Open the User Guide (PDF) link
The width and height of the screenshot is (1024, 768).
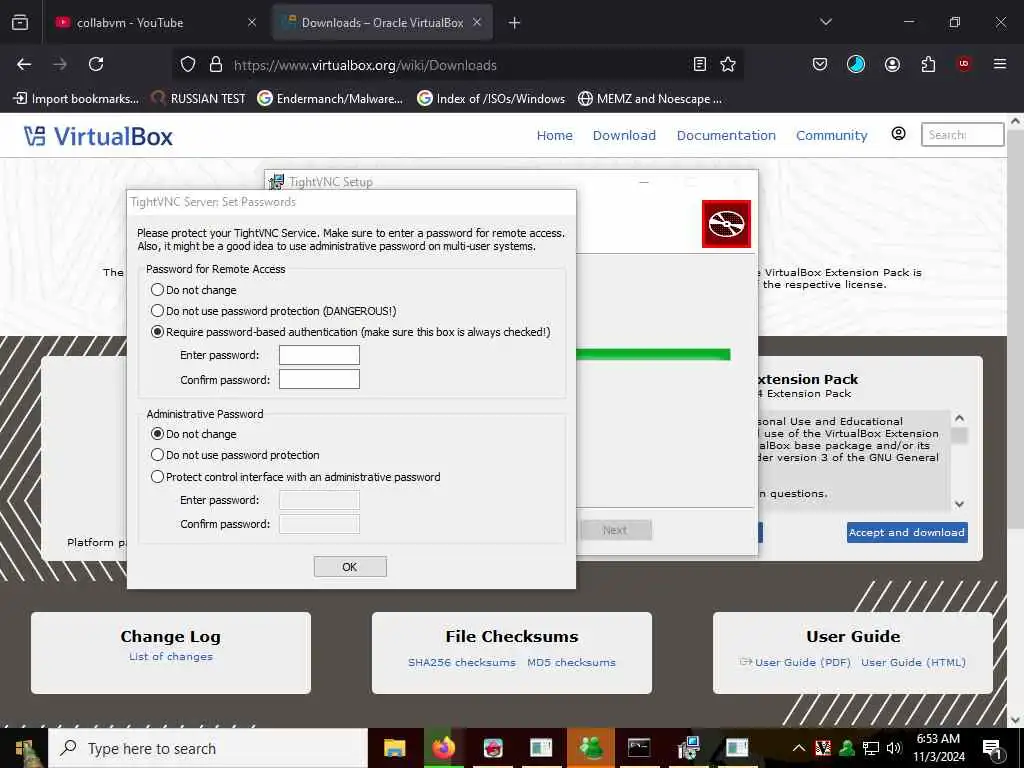pos(803,662)
